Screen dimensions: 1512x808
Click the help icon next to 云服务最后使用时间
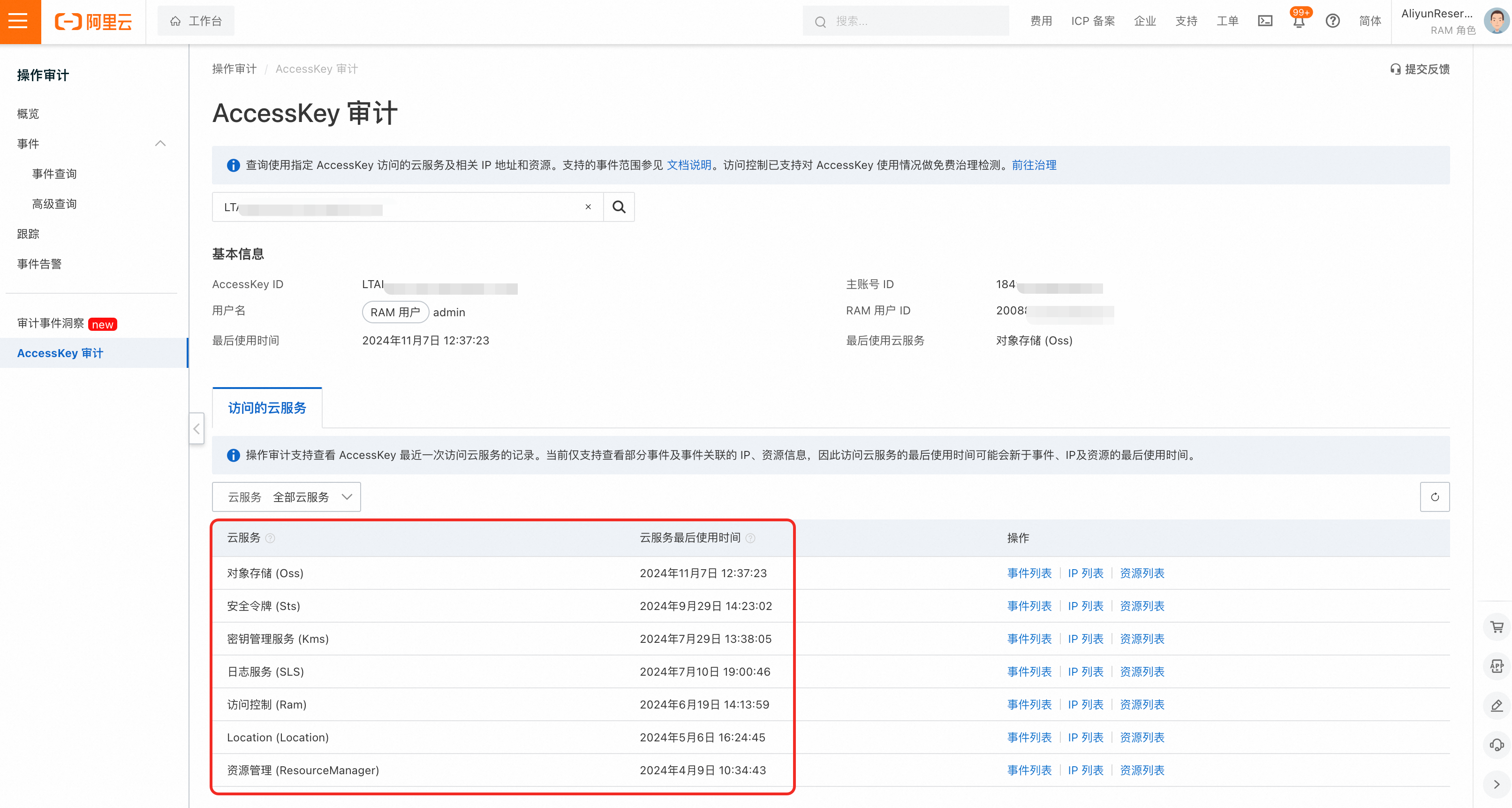(750, 538)
